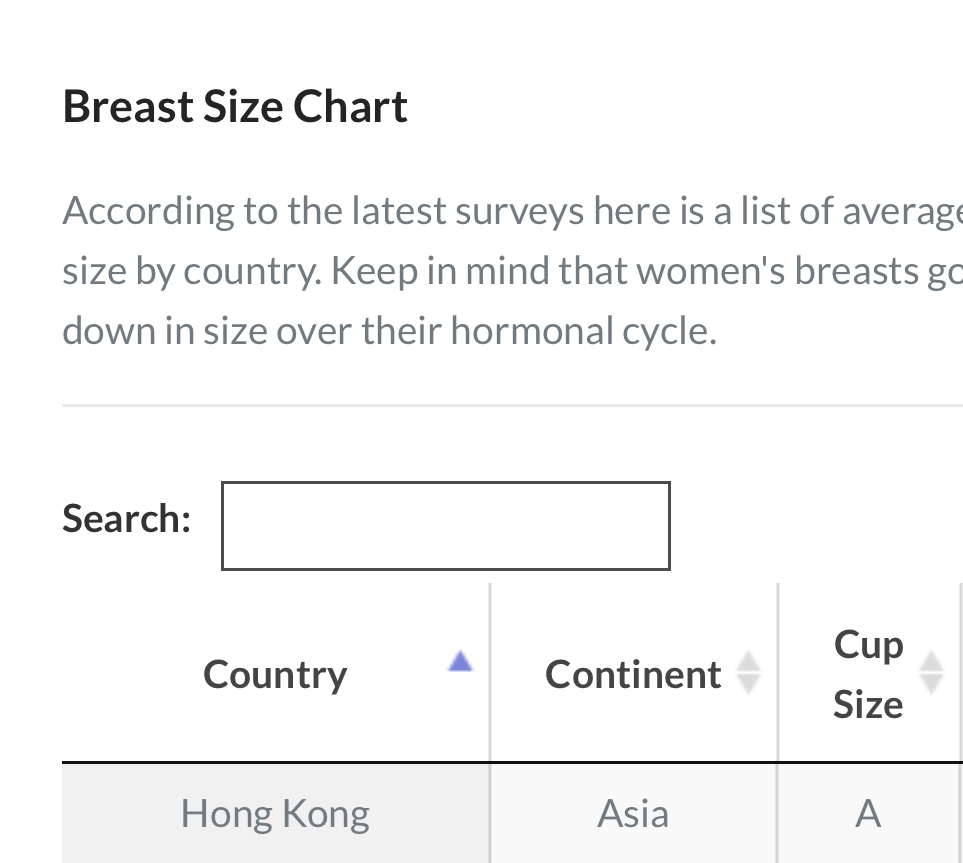Click the 'According to the latest surveys' text line
This screenshot has width=963, height=863.
pyautogui.click(x=512, y=212)
